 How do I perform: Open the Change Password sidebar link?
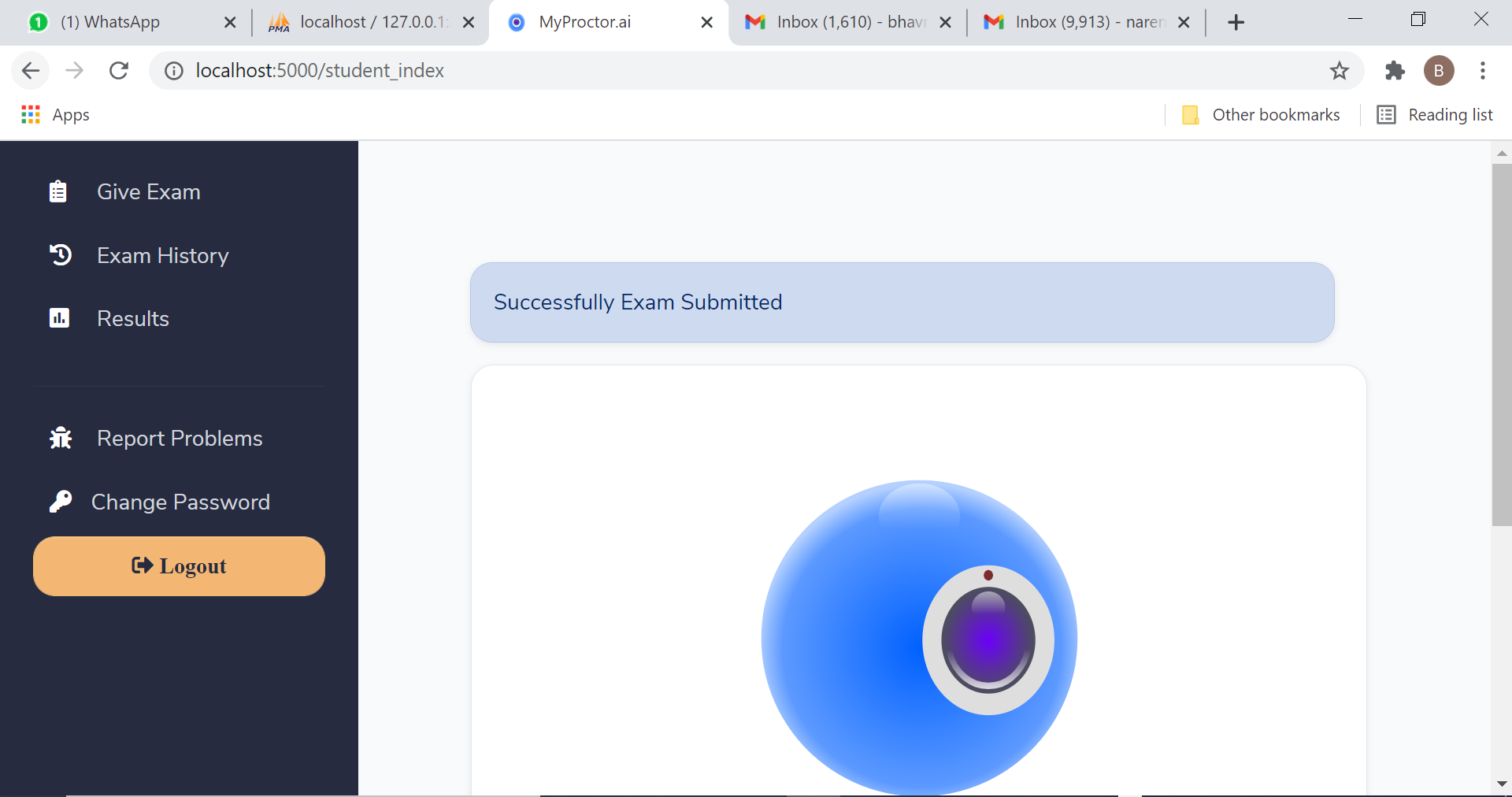180,502
